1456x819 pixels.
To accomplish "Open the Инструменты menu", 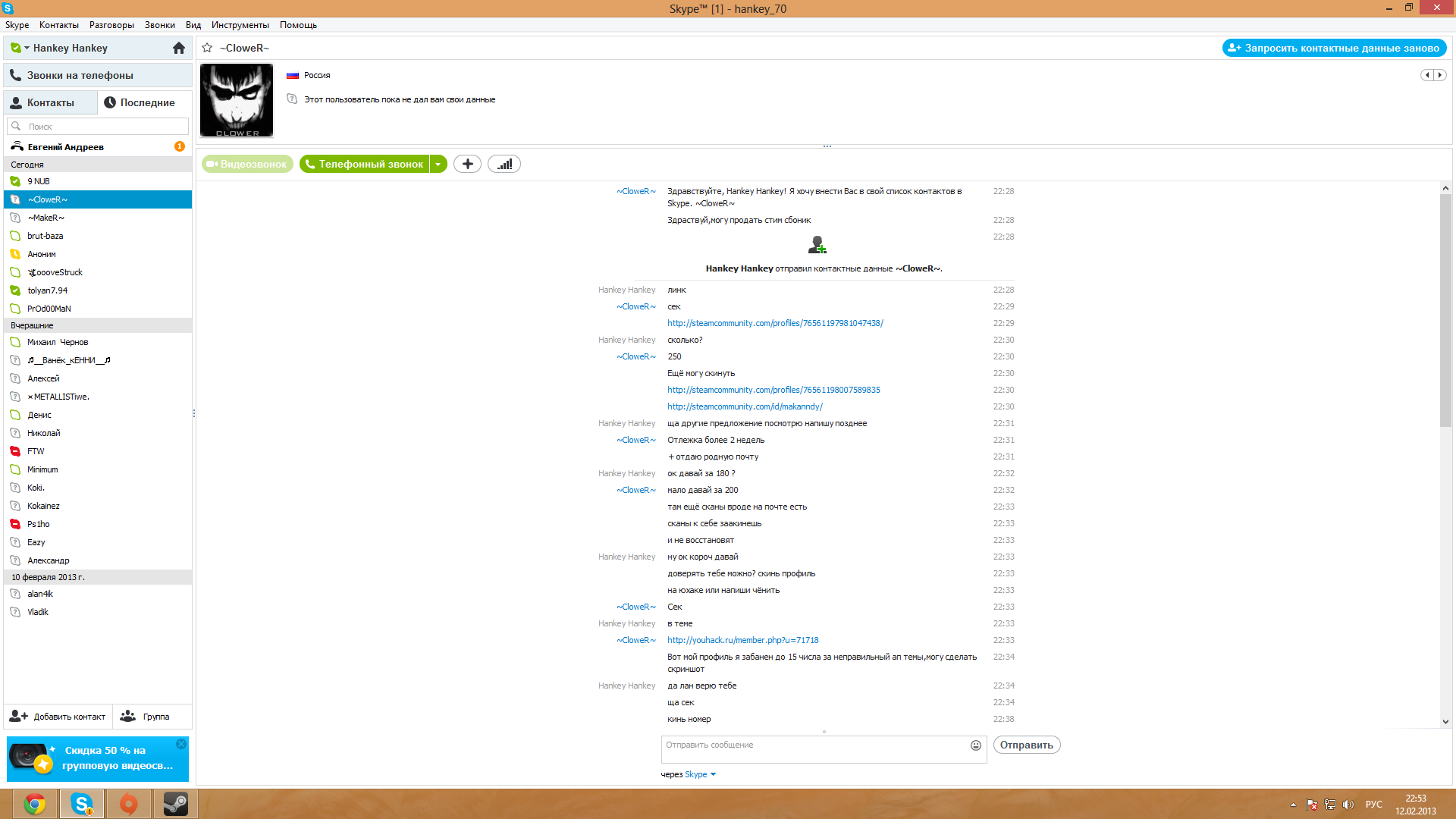I will 240,25.
